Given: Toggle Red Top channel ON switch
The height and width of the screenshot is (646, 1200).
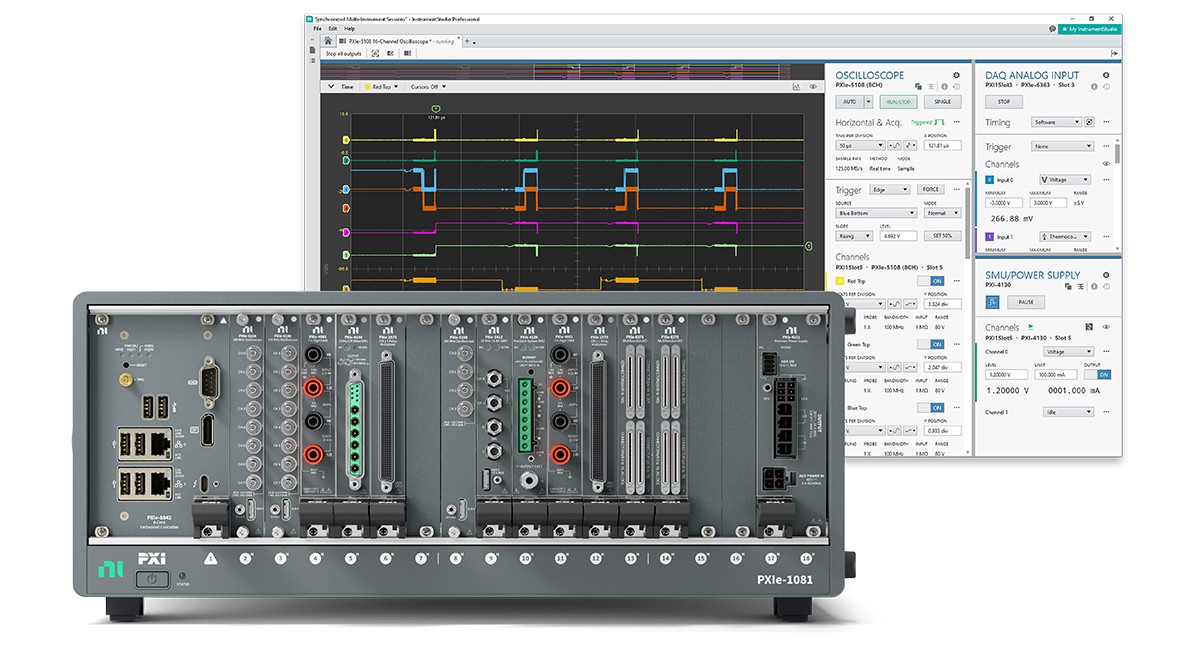Looking at the screenshot, I should tap(931, 281).
